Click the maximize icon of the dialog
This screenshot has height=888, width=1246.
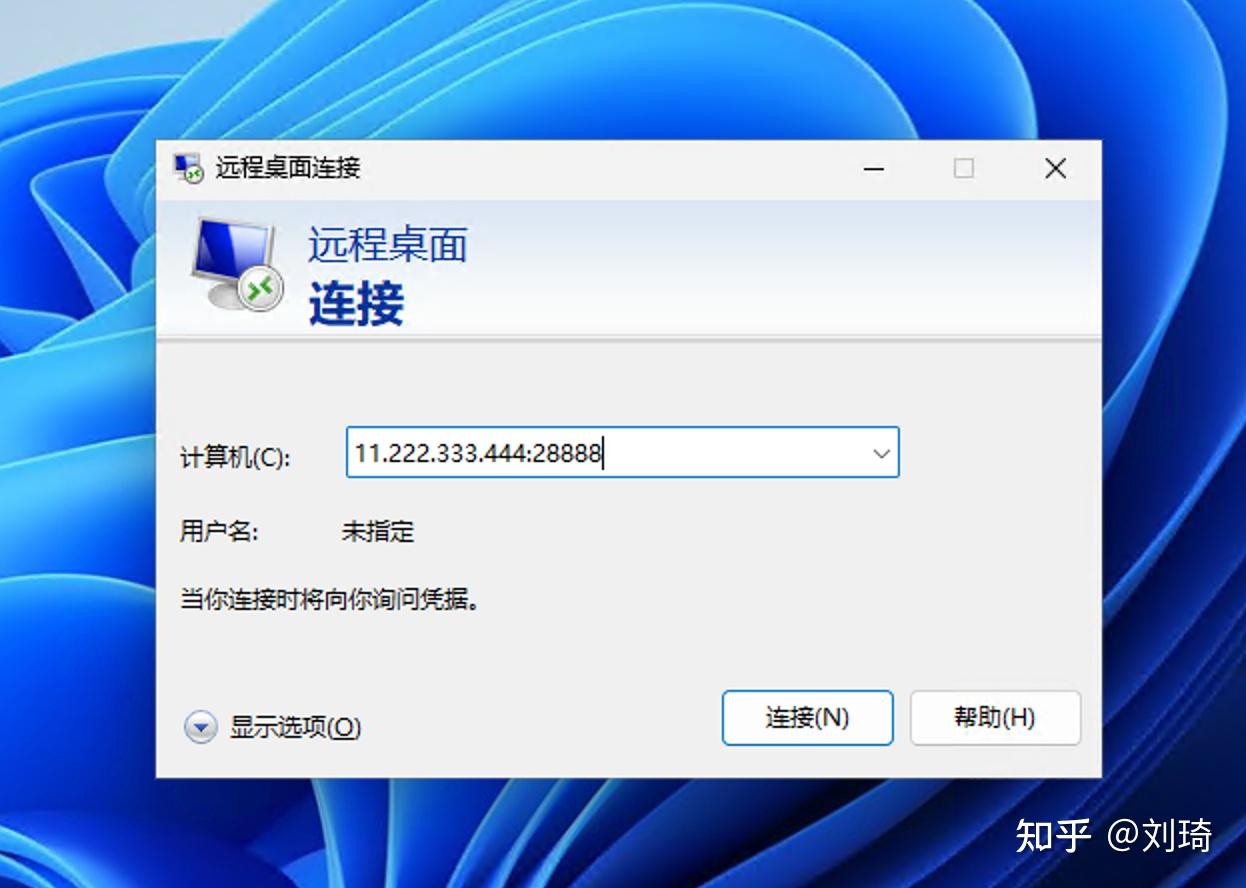pyautogui.click(x=963, y=169)
